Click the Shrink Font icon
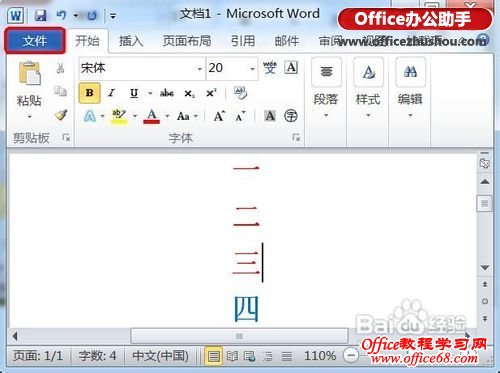The width and height of the screenshot is (500, 373). 240,116
